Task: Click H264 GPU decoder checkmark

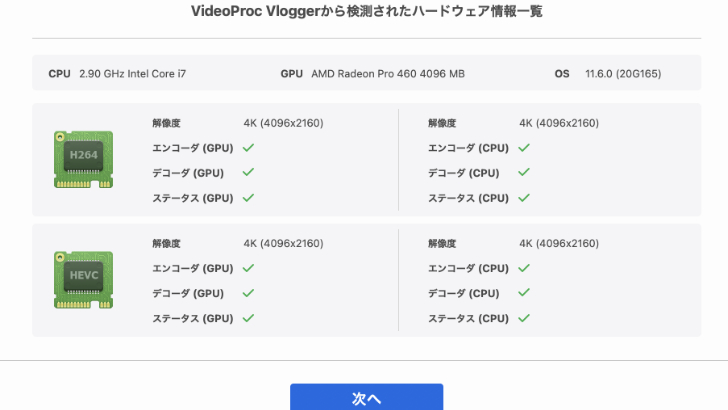Action: (x=248, y=172)
